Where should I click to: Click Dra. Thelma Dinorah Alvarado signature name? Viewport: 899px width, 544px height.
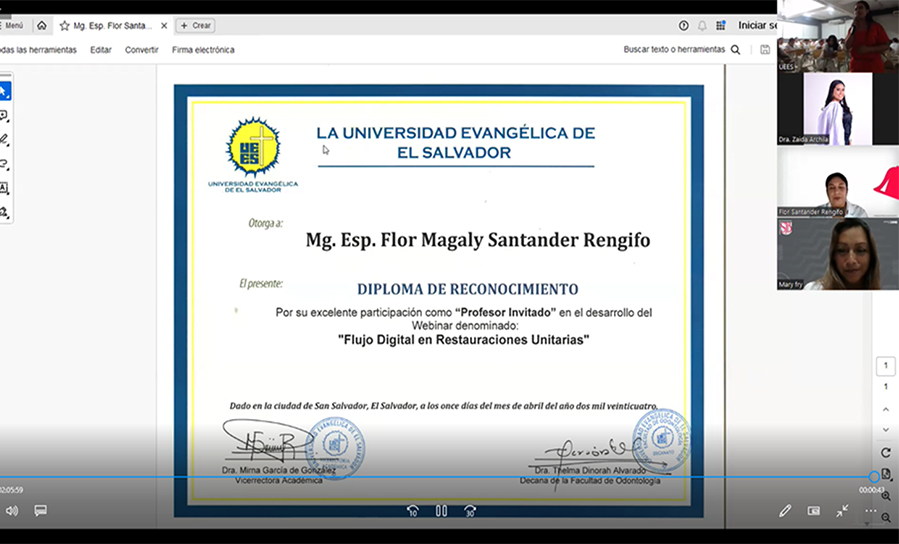(x=590, y=470)
